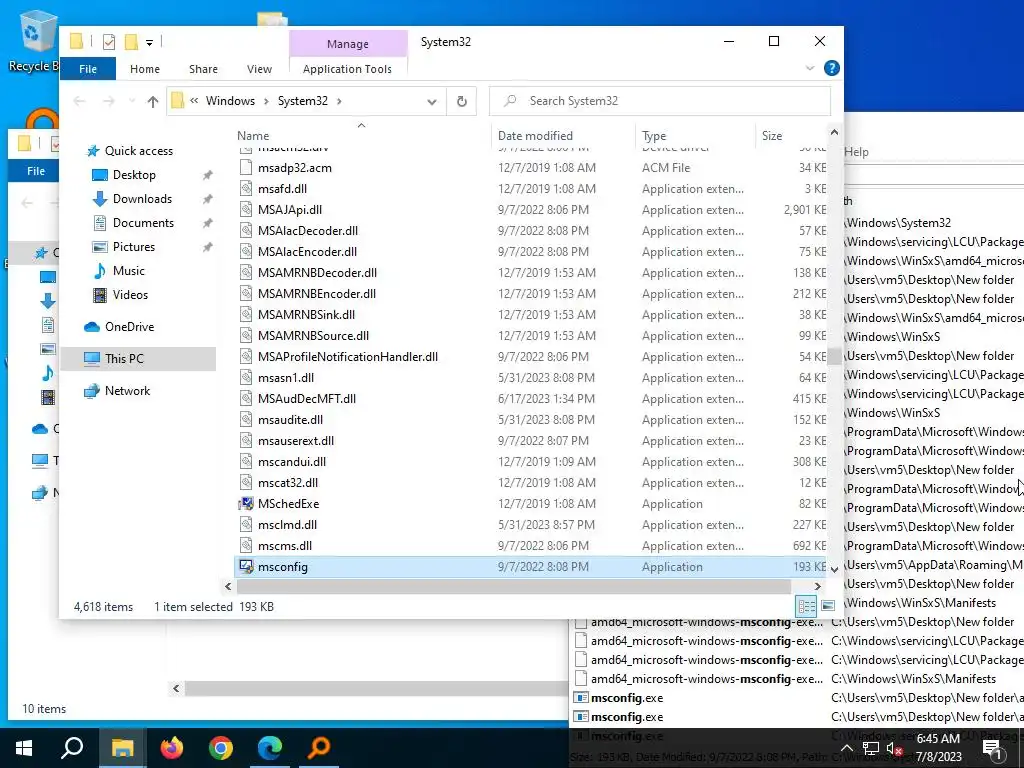Sort by the Type column header
The height and width of the screenshot is (768, 1024).
pyautogui.click(x=654, y=136)
